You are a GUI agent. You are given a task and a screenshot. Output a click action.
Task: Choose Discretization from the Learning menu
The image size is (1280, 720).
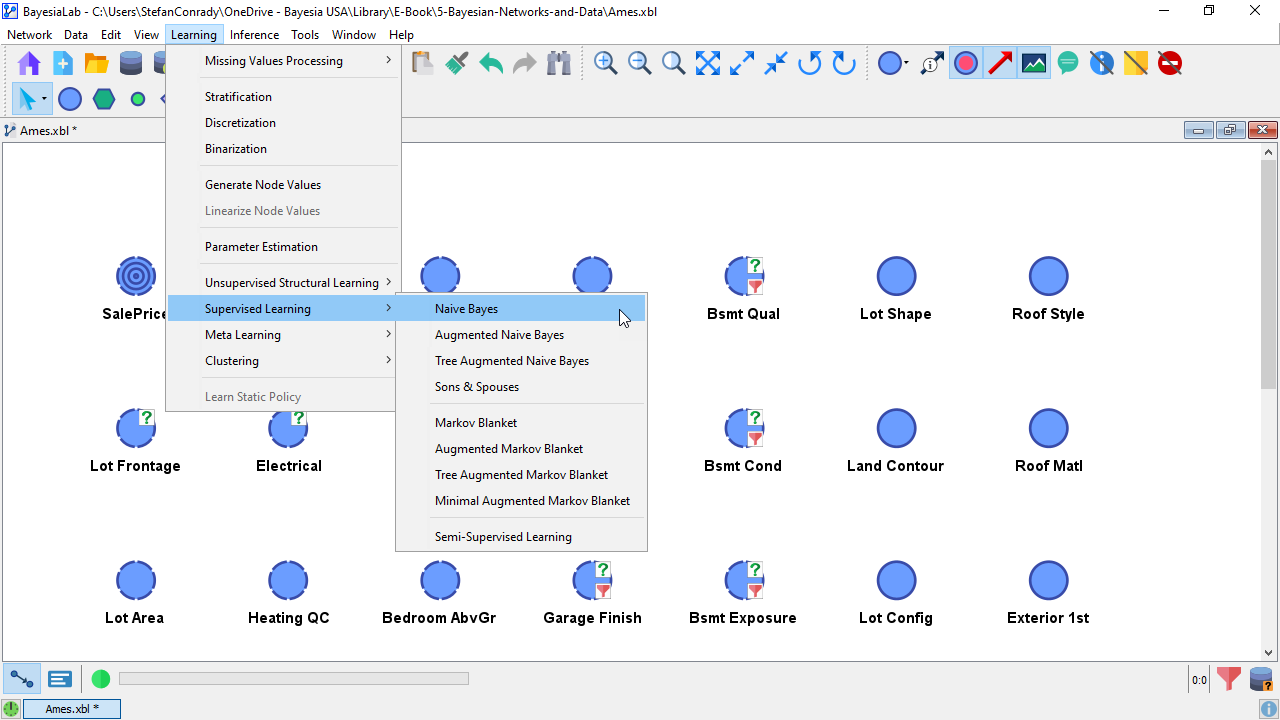[283, 123]
